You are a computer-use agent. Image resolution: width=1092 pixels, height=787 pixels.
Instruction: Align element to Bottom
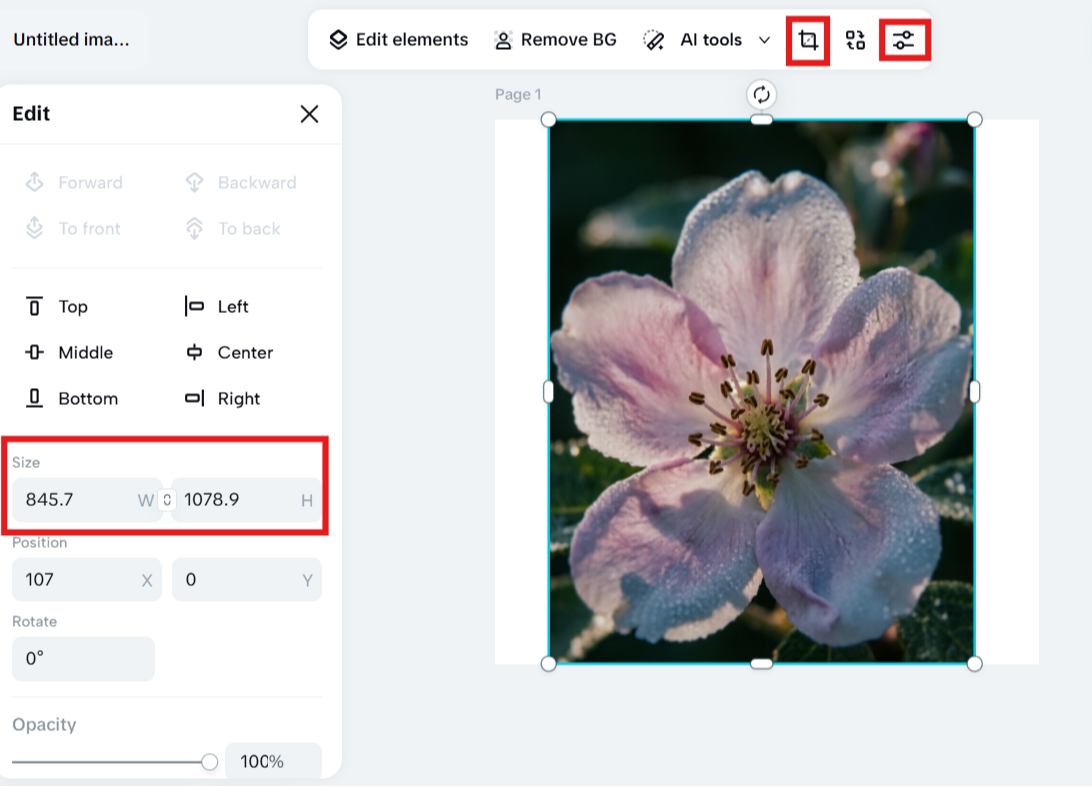pos(72,398)
